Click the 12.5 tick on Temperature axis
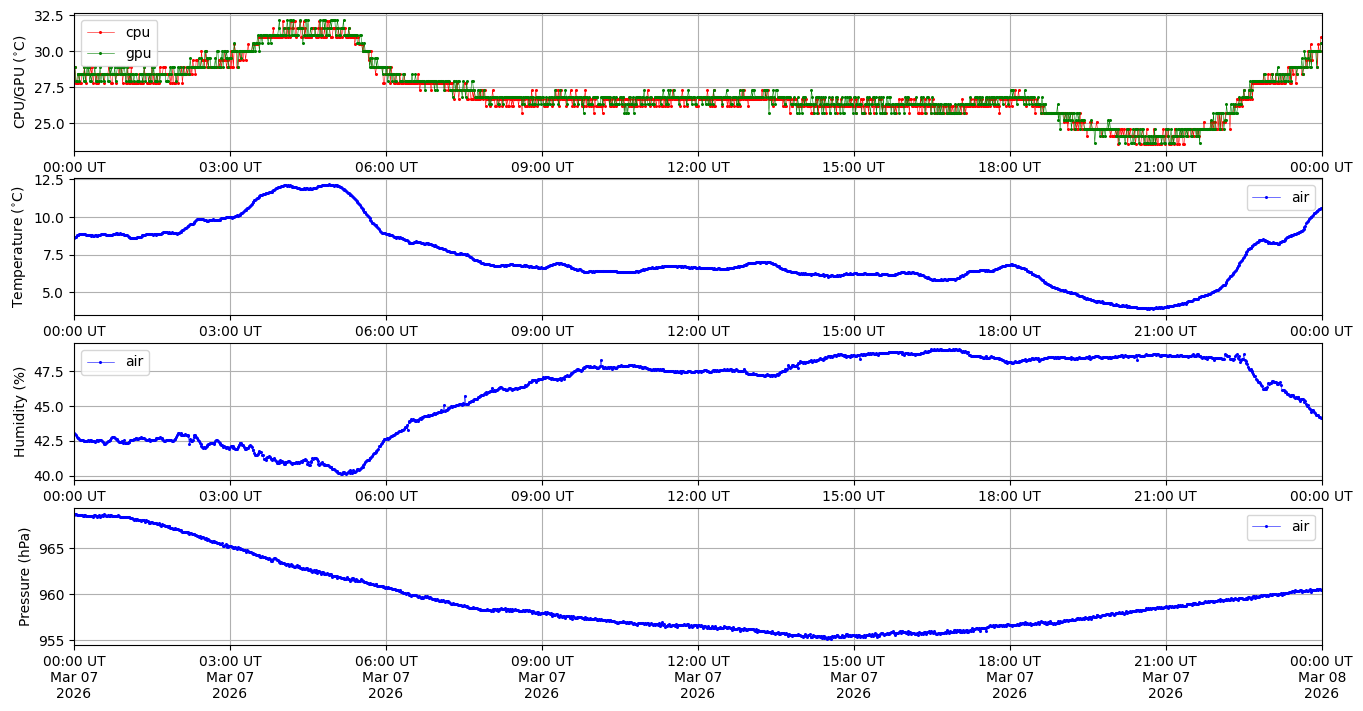This screenshot has height=711, width=1363. (50, 180)
